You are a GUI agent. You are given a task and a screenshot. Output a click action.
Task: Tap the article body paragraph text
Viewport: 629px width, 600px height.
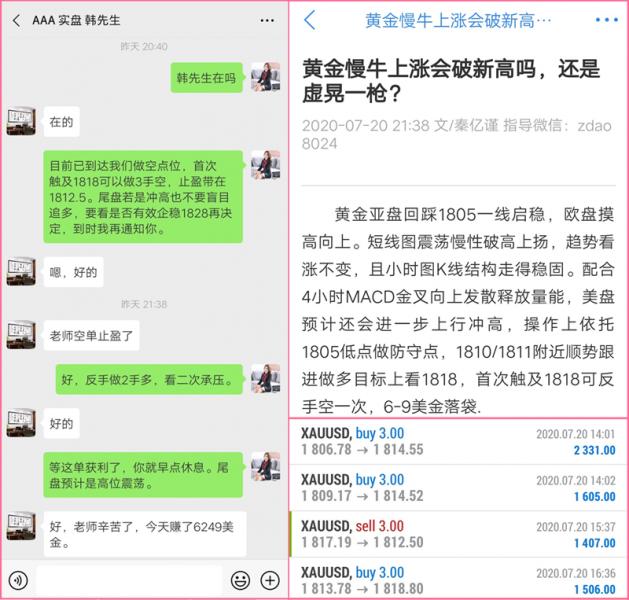[458, 310]
